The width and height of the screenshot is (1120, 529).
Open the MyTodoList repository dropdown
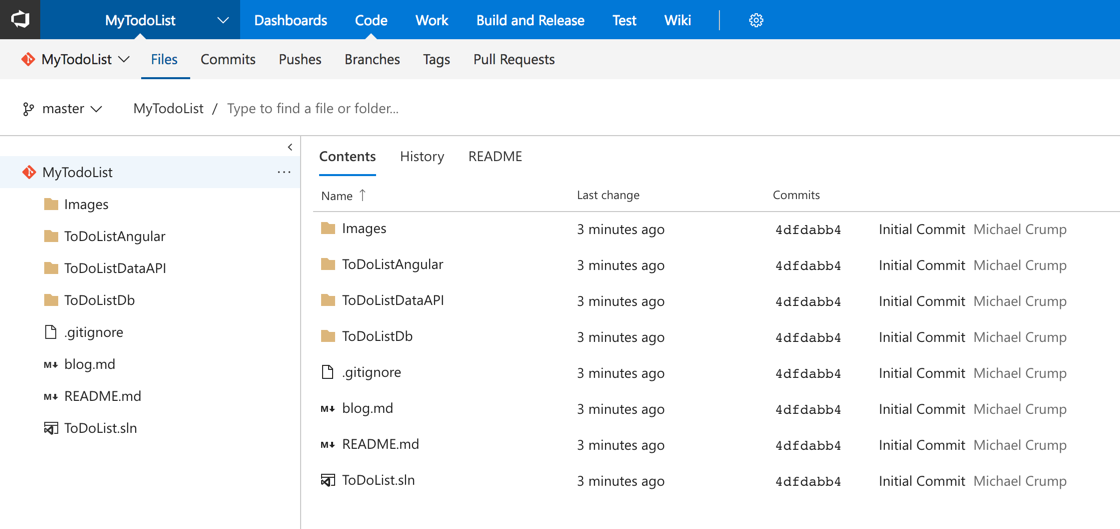(76, 60)
